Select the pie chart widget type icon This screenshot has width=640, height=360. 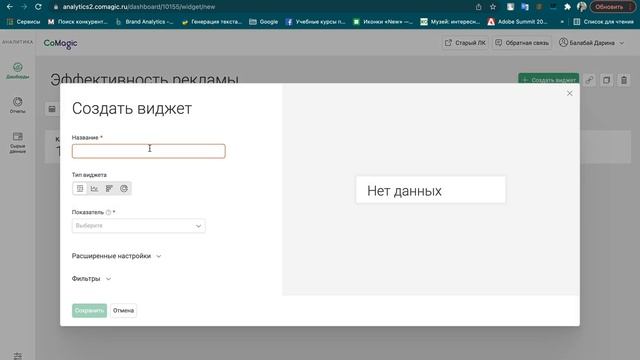click(x=124, y=189)
